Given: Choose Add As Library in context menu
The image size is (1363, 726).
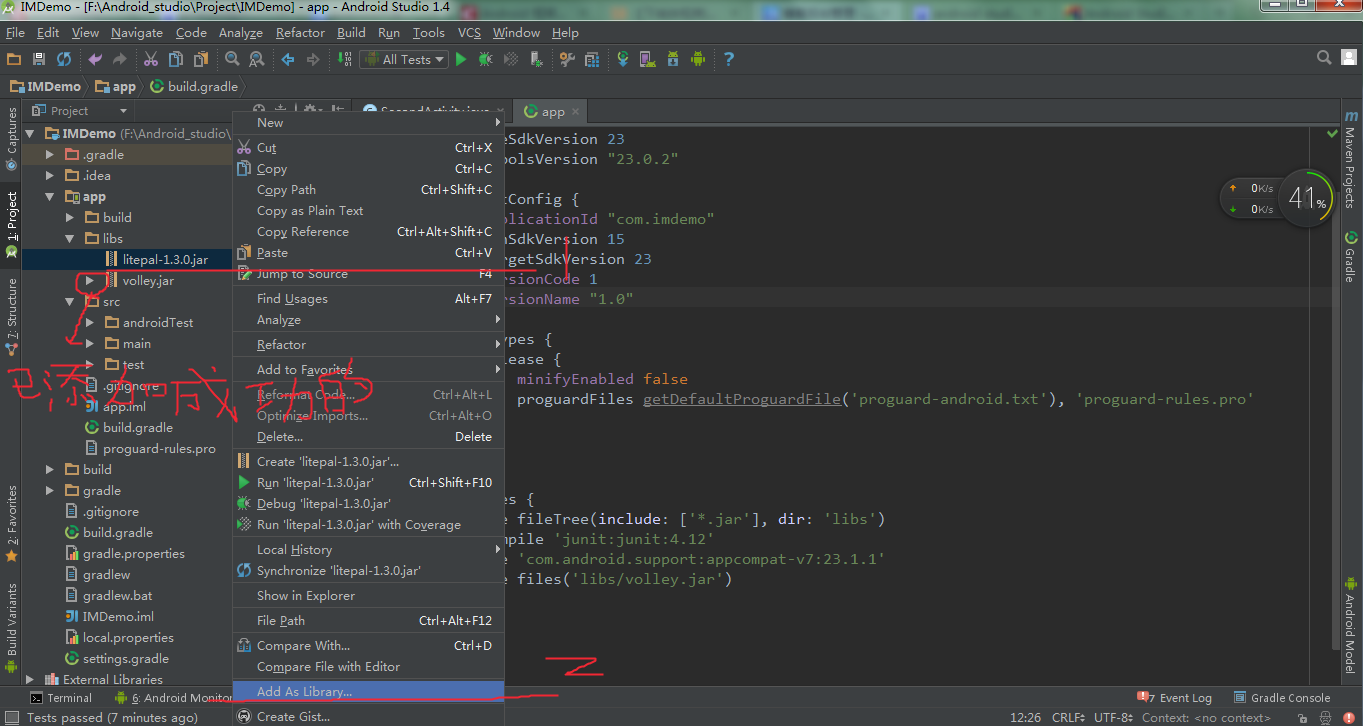Looking at the screenshot, I should 368,691.
